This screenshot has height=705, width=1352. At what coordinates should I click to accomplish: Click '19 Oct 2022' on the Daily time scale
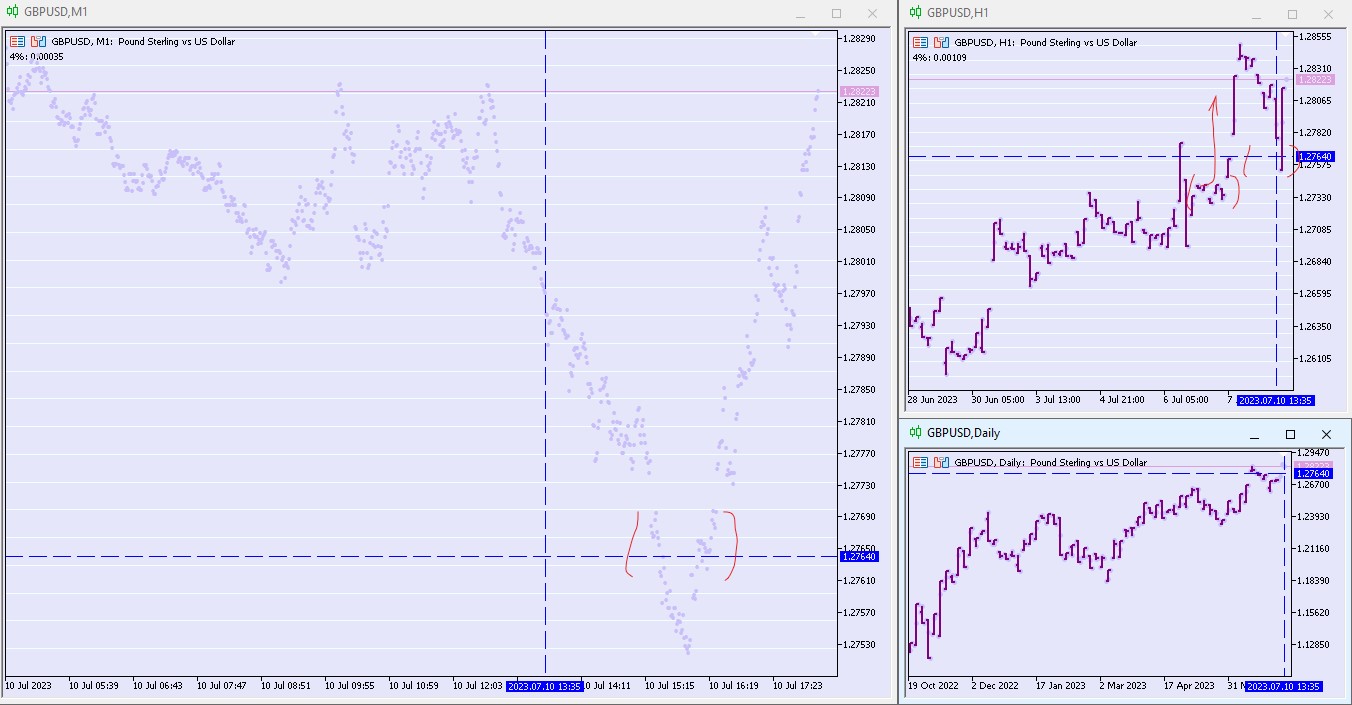click(x=932, y=686)
